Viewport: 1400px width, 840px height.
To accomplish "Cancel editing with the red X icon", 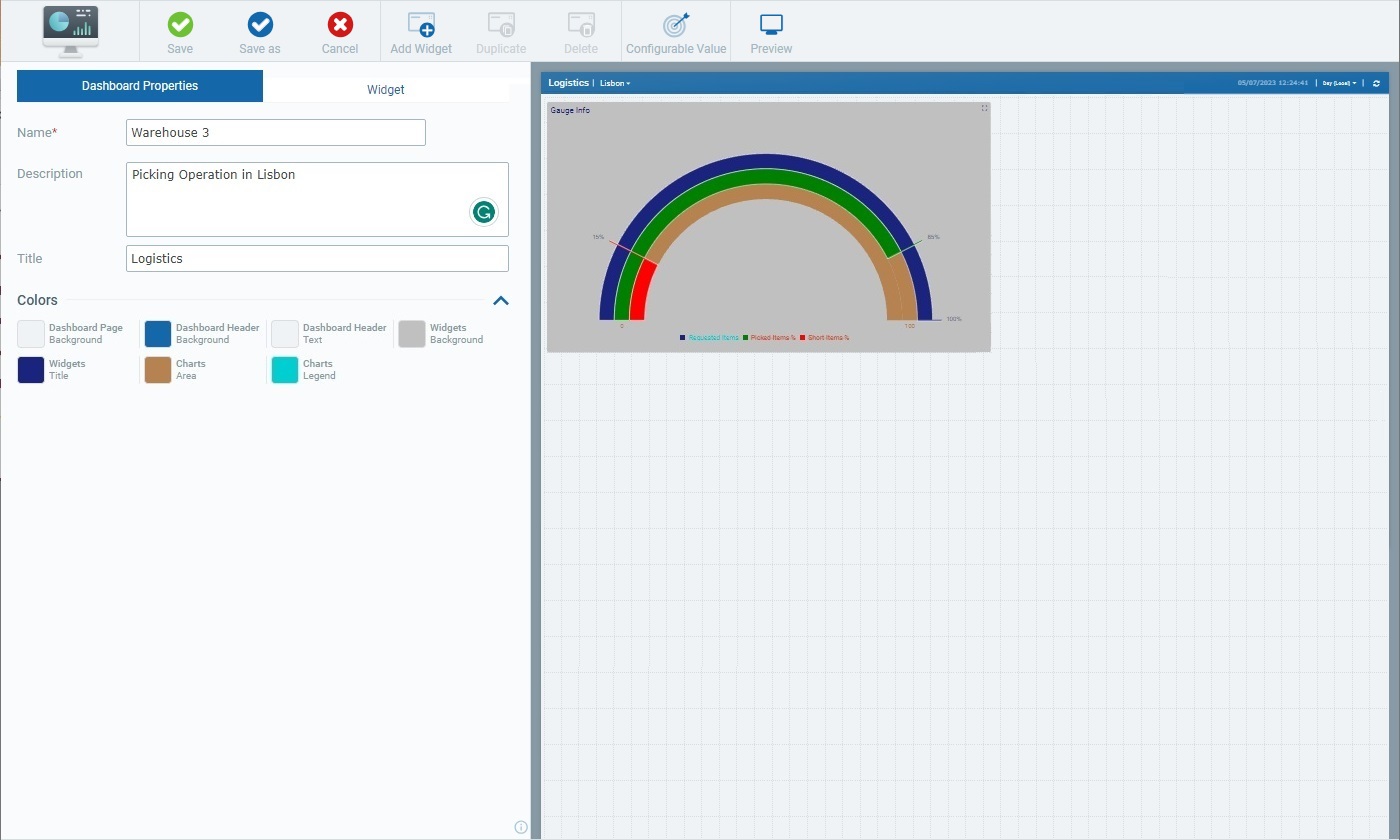I will [340, 25].
